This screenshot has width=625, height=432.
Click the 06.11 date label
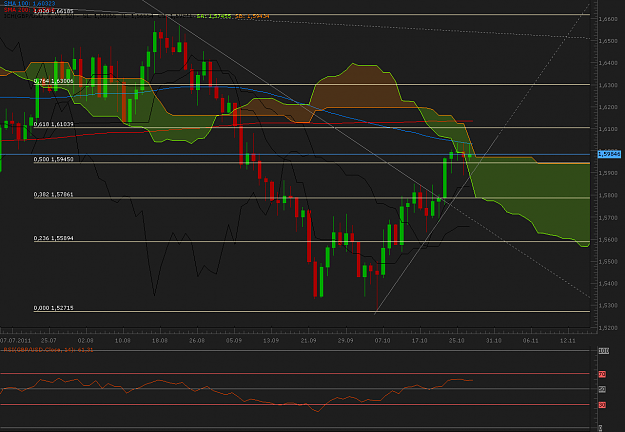(x=531, y=341)
